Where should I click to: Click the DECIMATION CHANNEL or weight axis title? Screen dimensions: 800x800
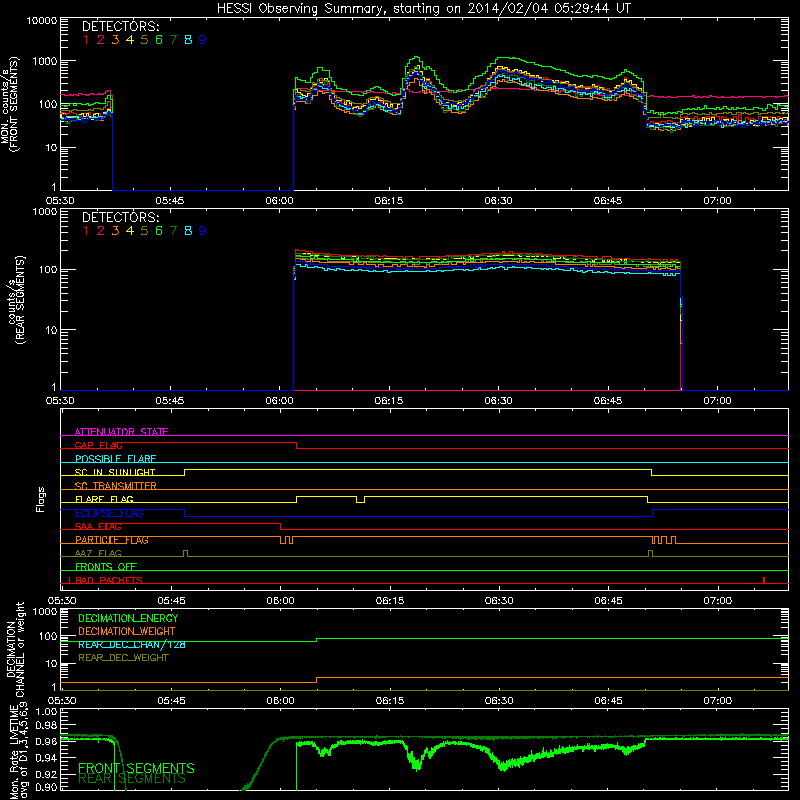click(15, 649)
